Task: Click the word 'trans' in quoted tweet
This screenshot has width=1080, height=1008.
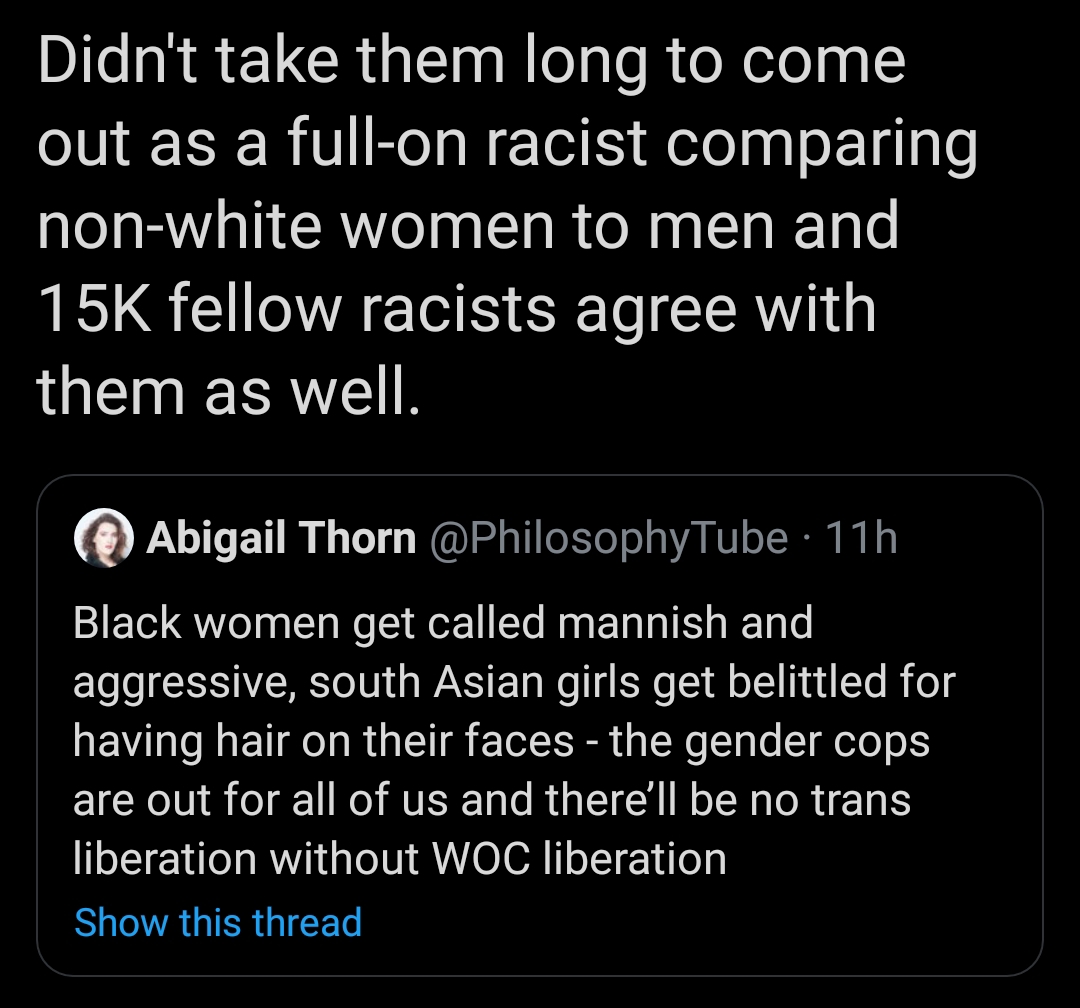Action: click(862, 801)
